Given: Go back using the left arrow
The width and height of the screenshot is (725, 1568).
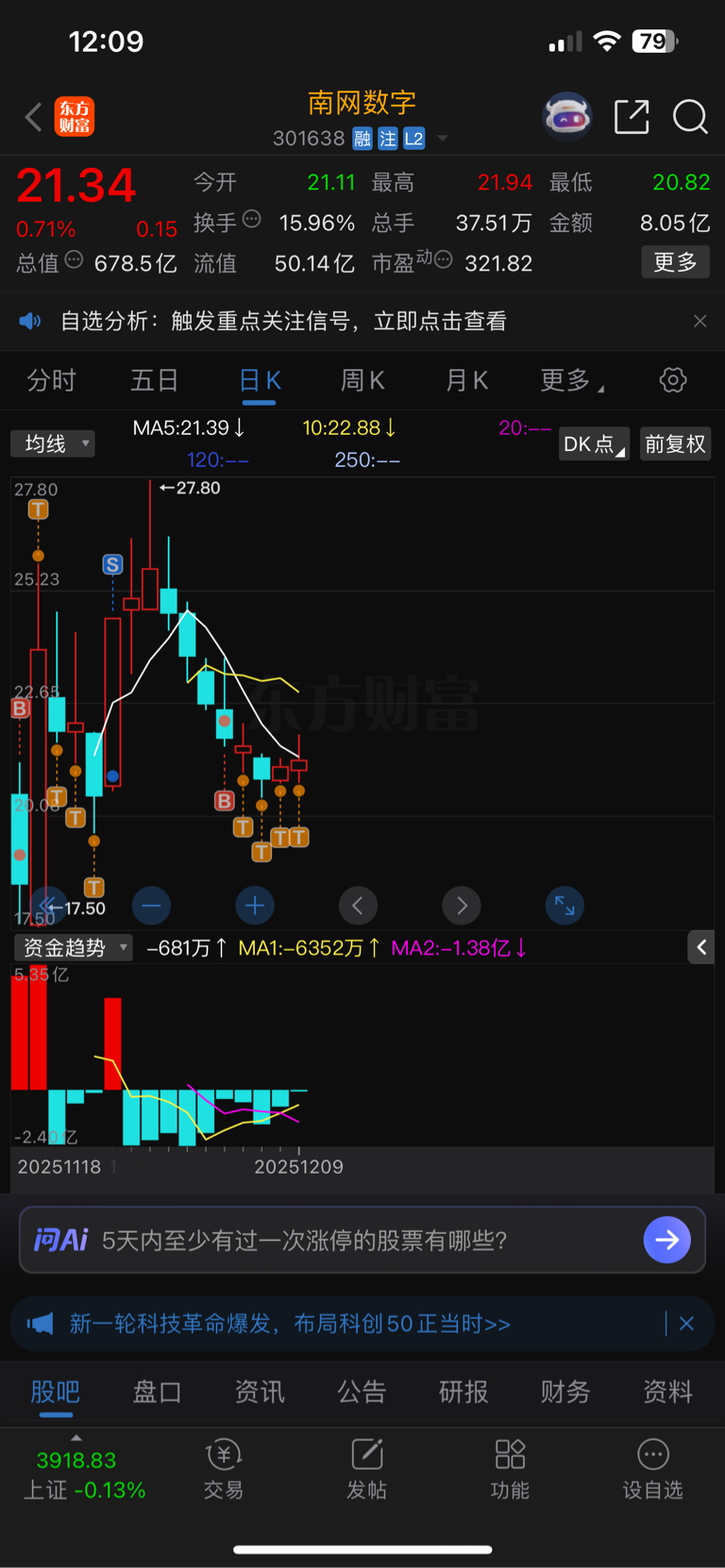Looking at the screenshot, I should (x=34, y=117).
